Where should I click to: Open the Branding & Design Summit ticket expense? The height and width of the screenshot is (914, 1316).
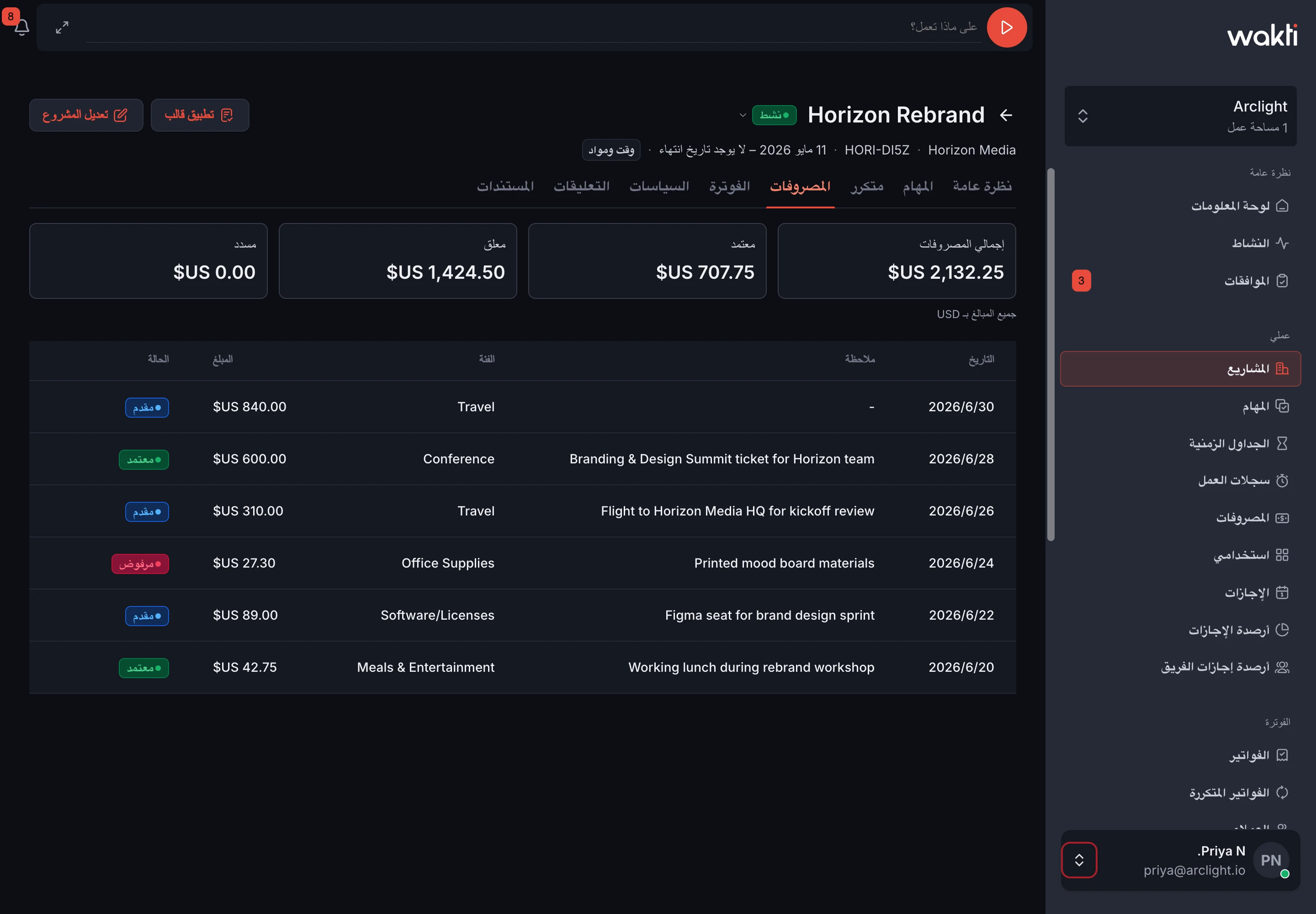tap(522, 459)
